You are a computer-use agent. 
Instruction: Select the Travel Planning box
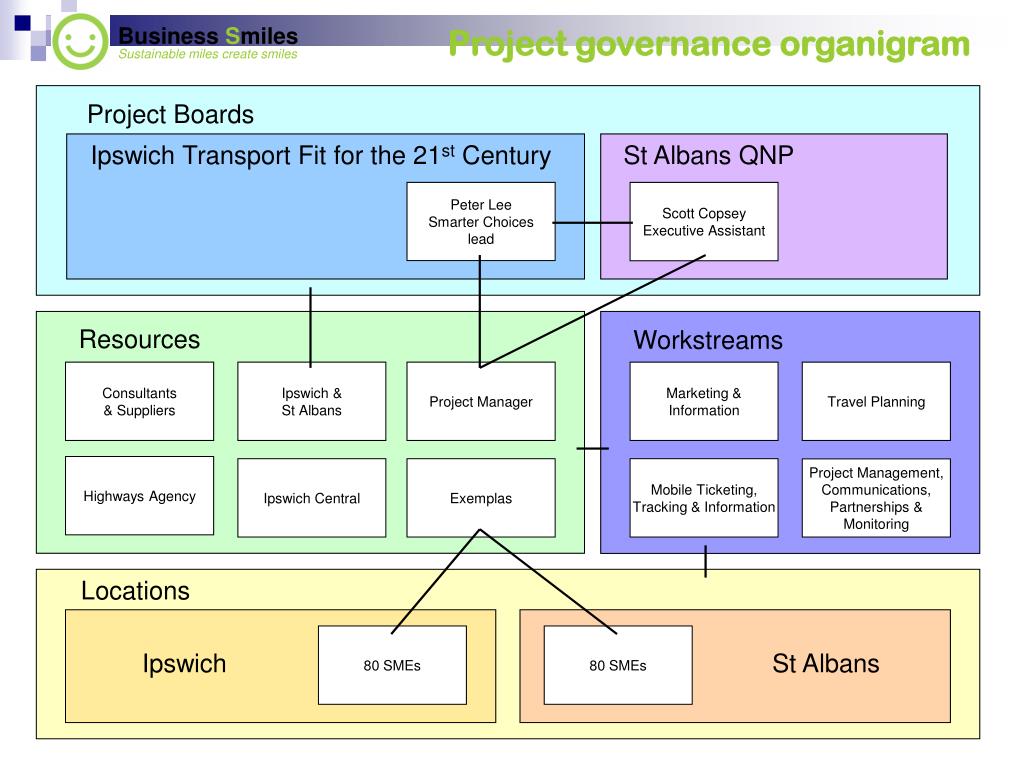tap(876, 402)
